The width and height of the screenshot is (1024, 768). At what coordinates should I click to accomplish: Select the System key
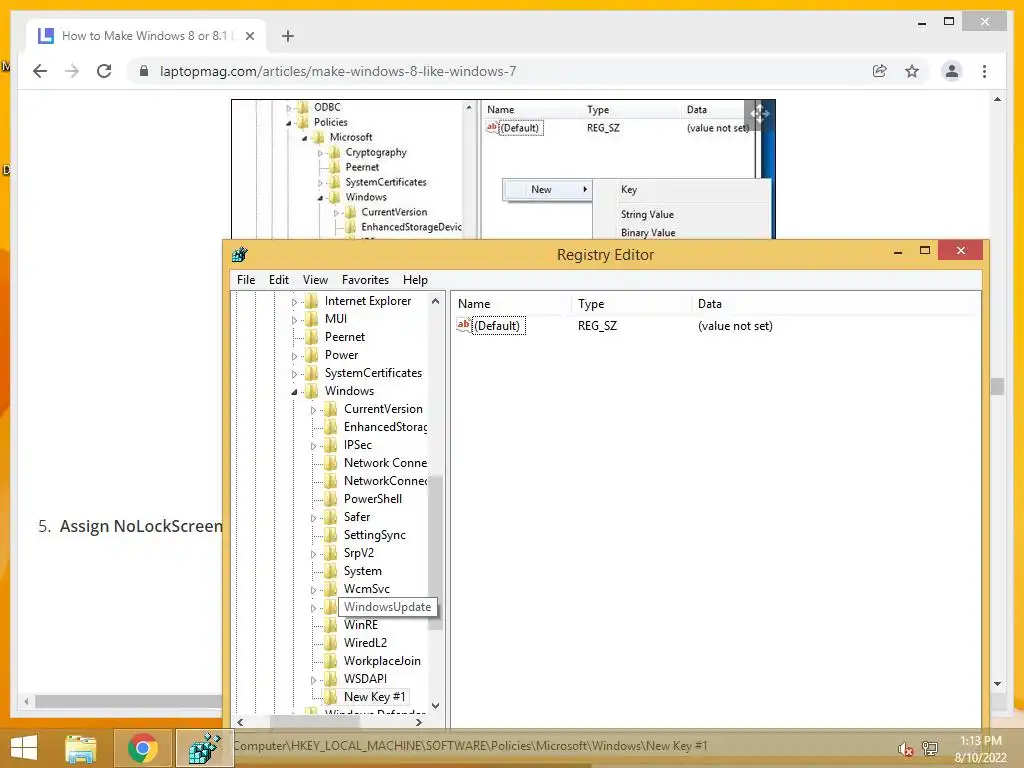[362, 571]
